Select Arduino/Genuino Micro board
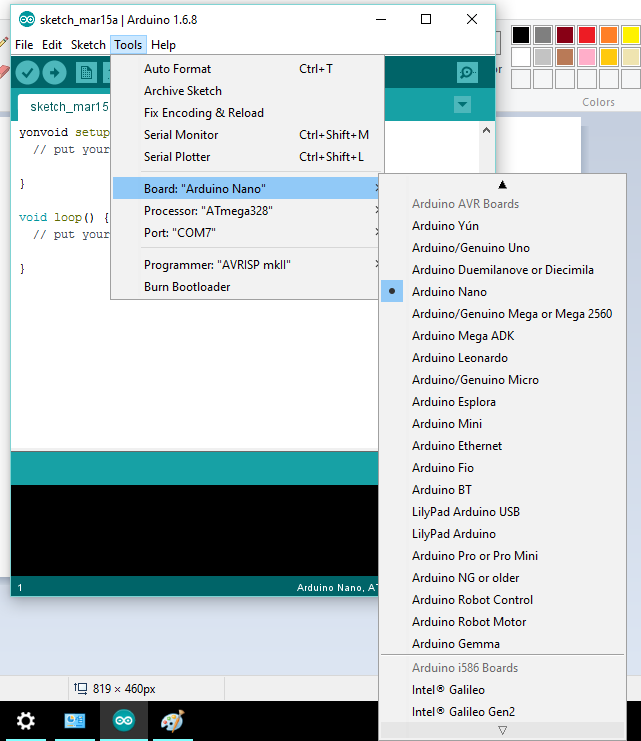 (x=502, y=380)
